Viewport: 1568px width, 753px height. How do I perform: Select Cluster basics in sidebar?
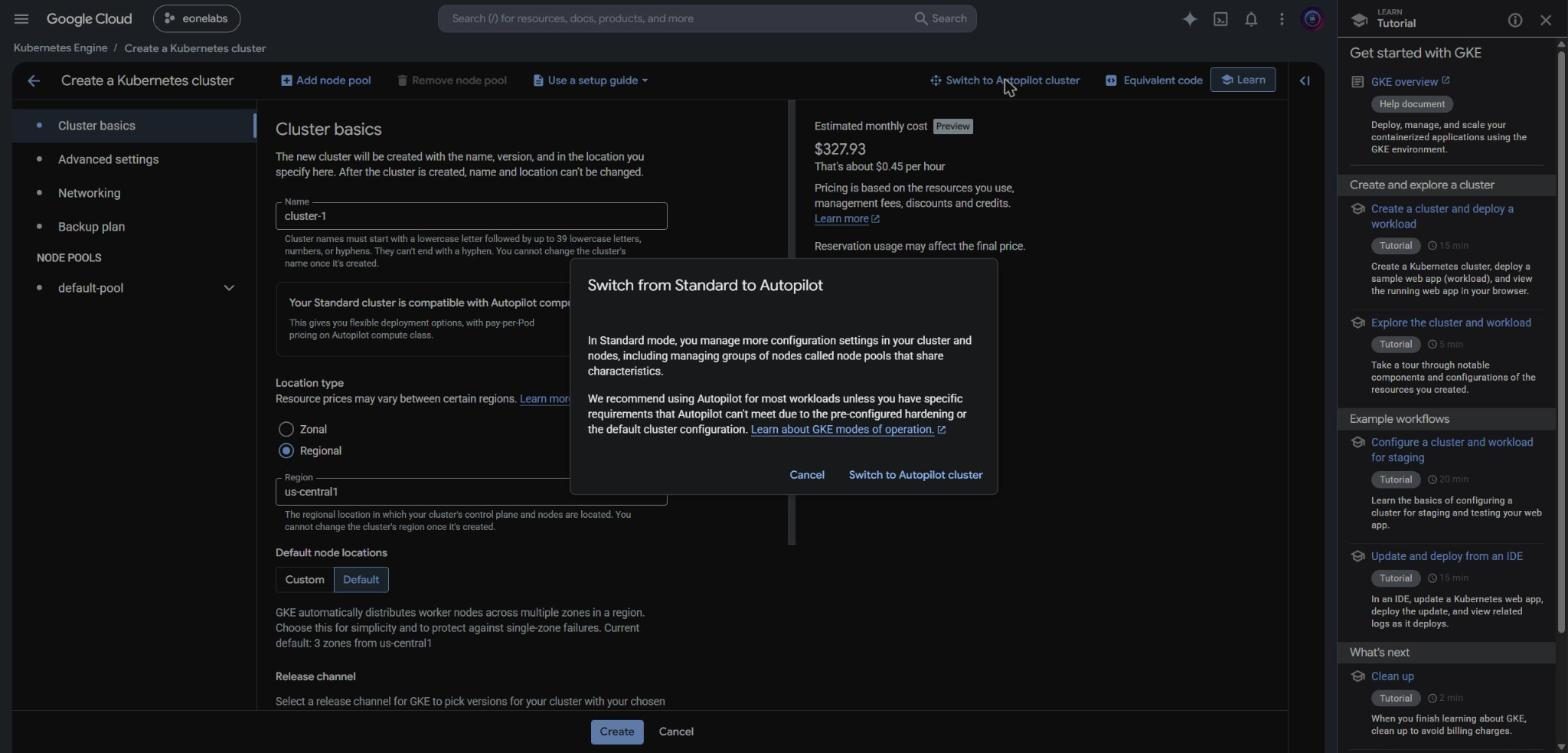[134, 125]
